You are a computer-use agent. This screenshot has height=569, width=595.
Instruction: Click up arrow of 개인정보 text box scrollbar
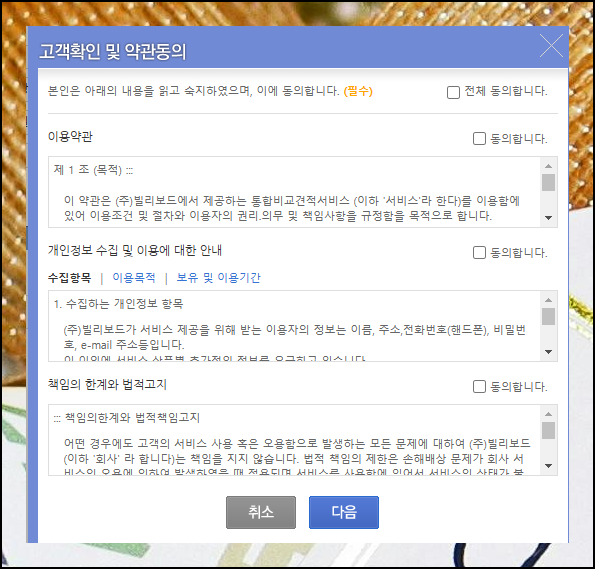point(548,300)
